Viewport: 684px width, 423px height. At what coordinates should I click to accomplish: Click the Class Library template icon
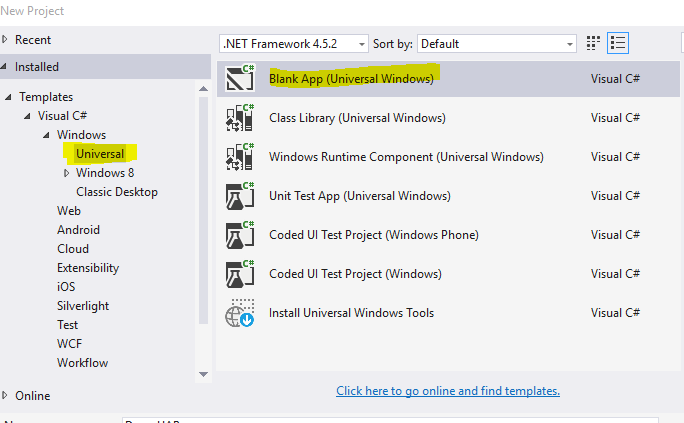[240, 118]
